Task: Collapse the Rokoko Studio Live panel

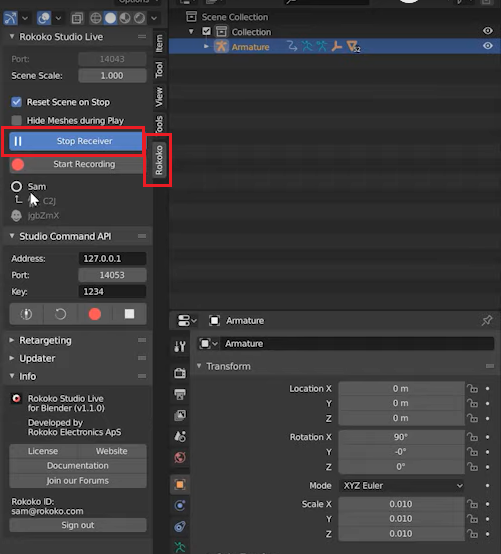Action: pos(12,36)
